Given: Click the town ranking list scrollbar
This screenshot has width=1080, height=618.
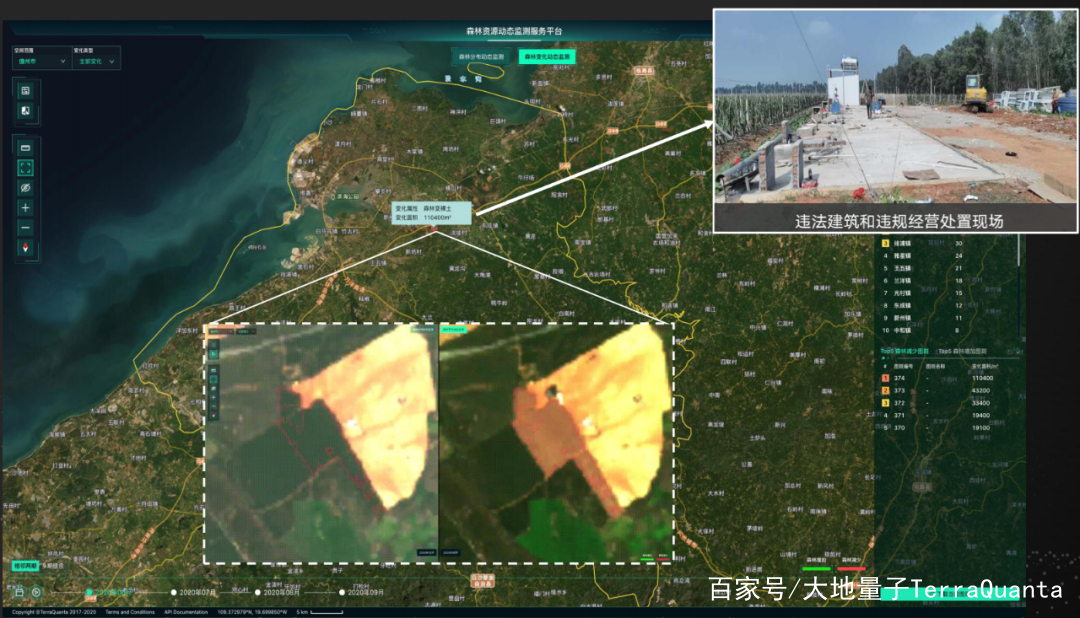Looking at the screenshot, I should [x=1019, y=249].
